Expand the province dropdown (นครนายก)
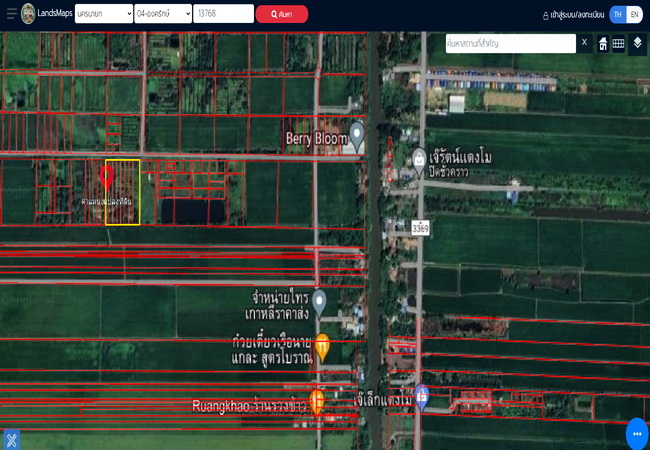Screen dimensions: 650x450 pyautogui.click(x=103, y=14)
